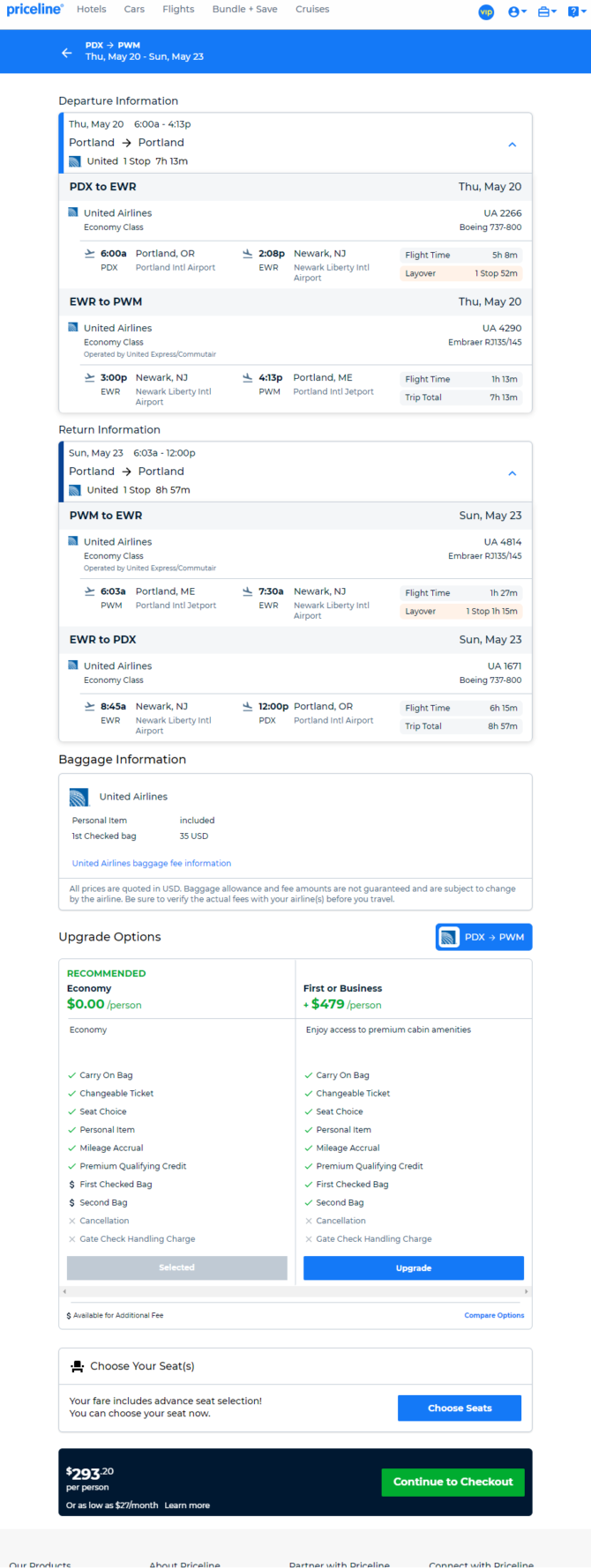The image size is (591, 1568).
Task: Click the Layover 1 Stop 52m row
Action: [460, 273]
